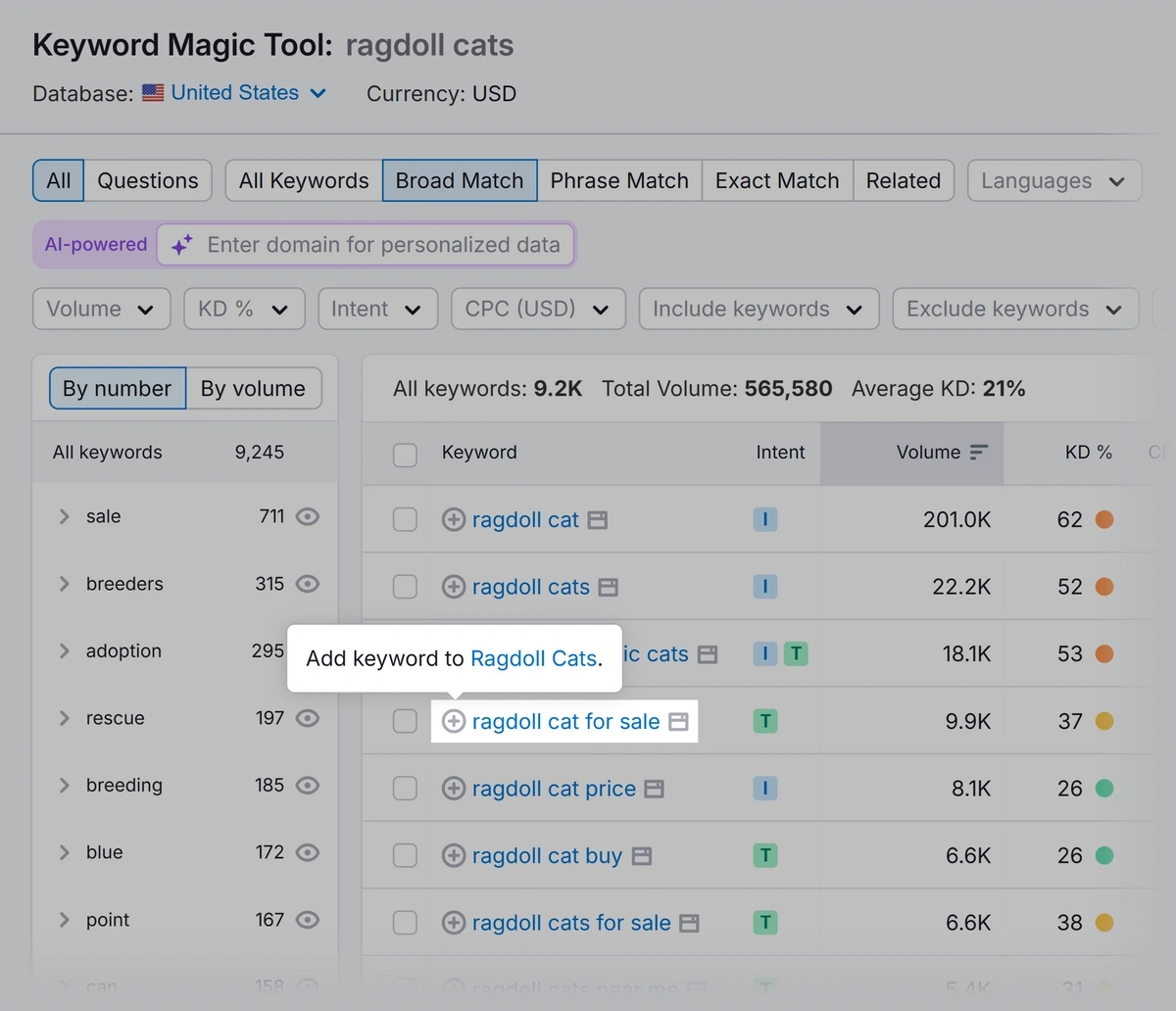Image resolution: width=1176 pixels, height=1011 pixels.
Task: Expand the 'sale' keyword group
Action: 65,516
